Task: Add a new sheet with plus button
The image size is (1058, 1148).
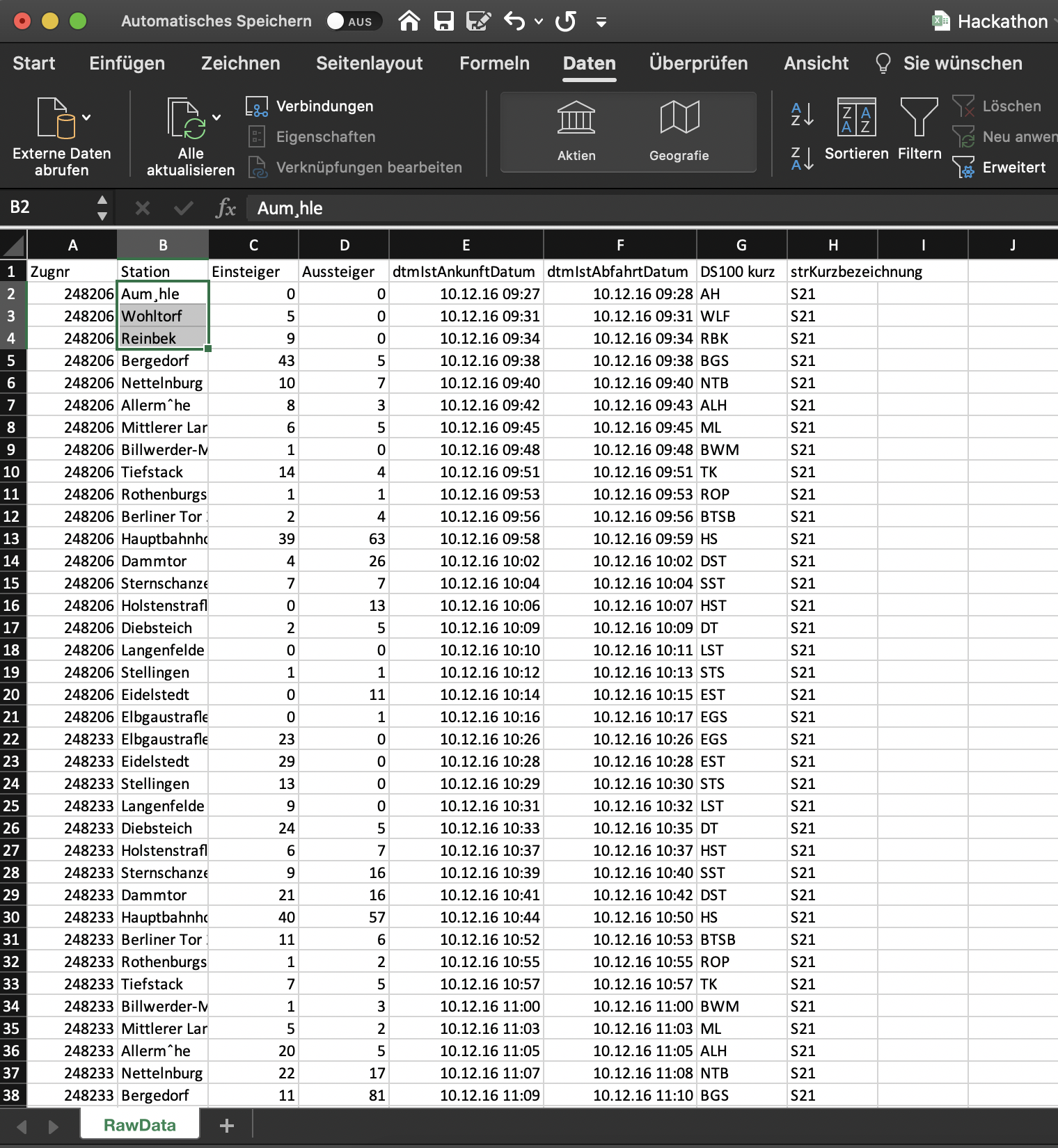Action: pos(227,1125)
